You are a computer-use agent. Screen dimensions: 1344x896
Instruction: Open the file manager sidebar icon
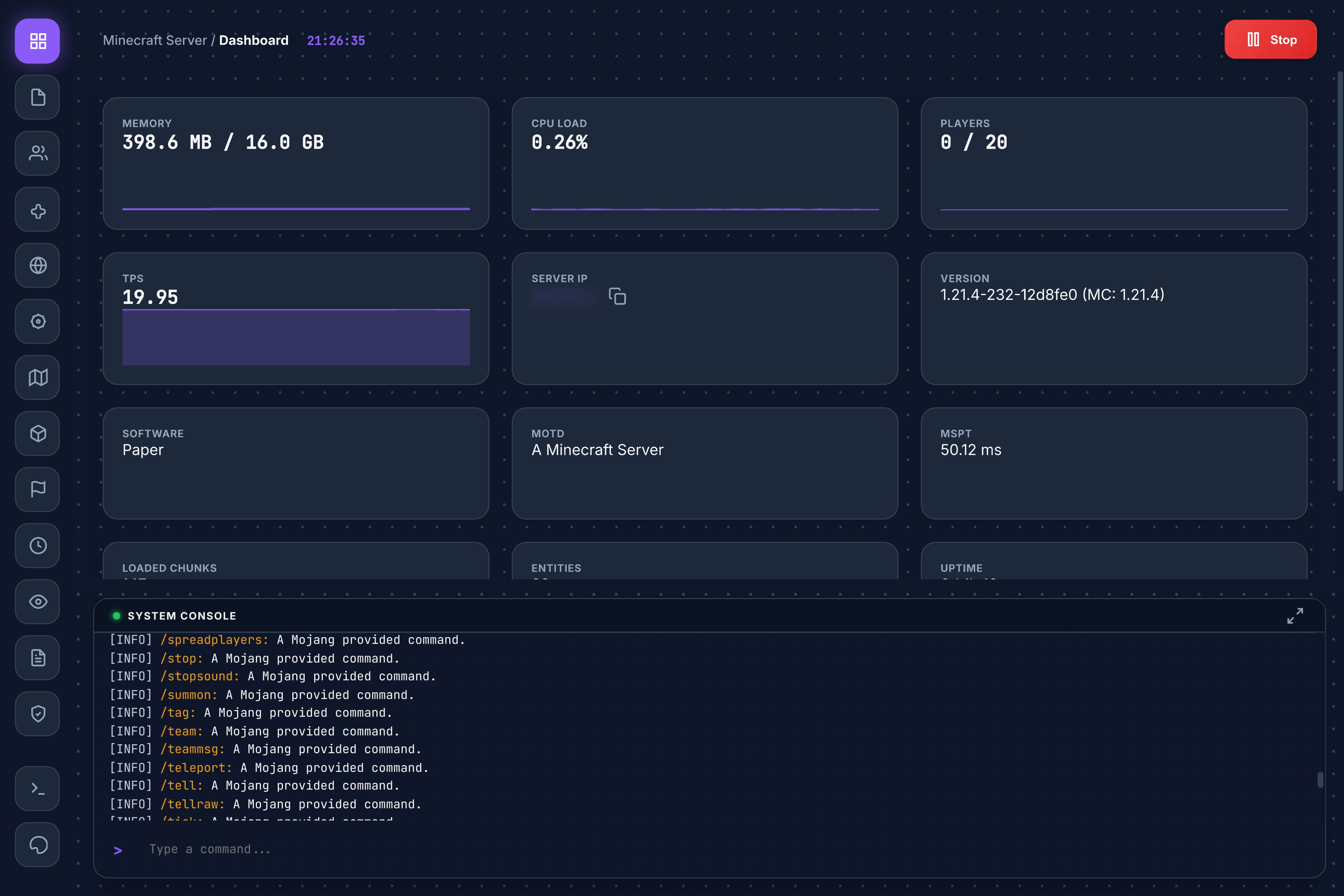(x=38, y=97)
